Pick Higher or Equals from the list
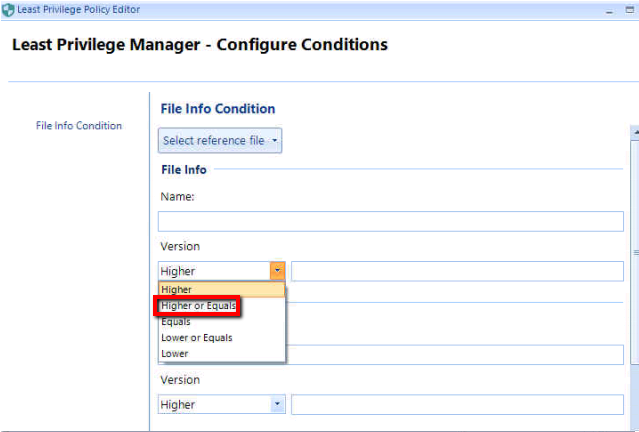The image size is (639, 432). [x=198, y=306]
